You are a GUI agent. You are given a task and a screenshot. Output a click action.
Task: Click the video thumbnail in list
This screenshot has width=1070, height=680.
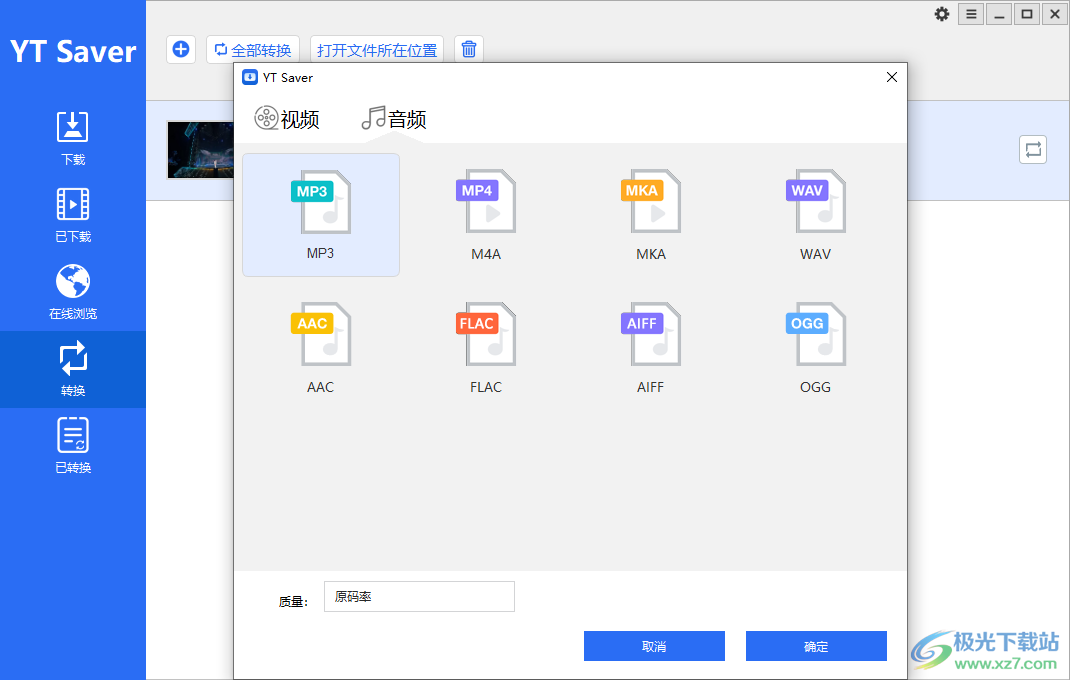[201, 150]
